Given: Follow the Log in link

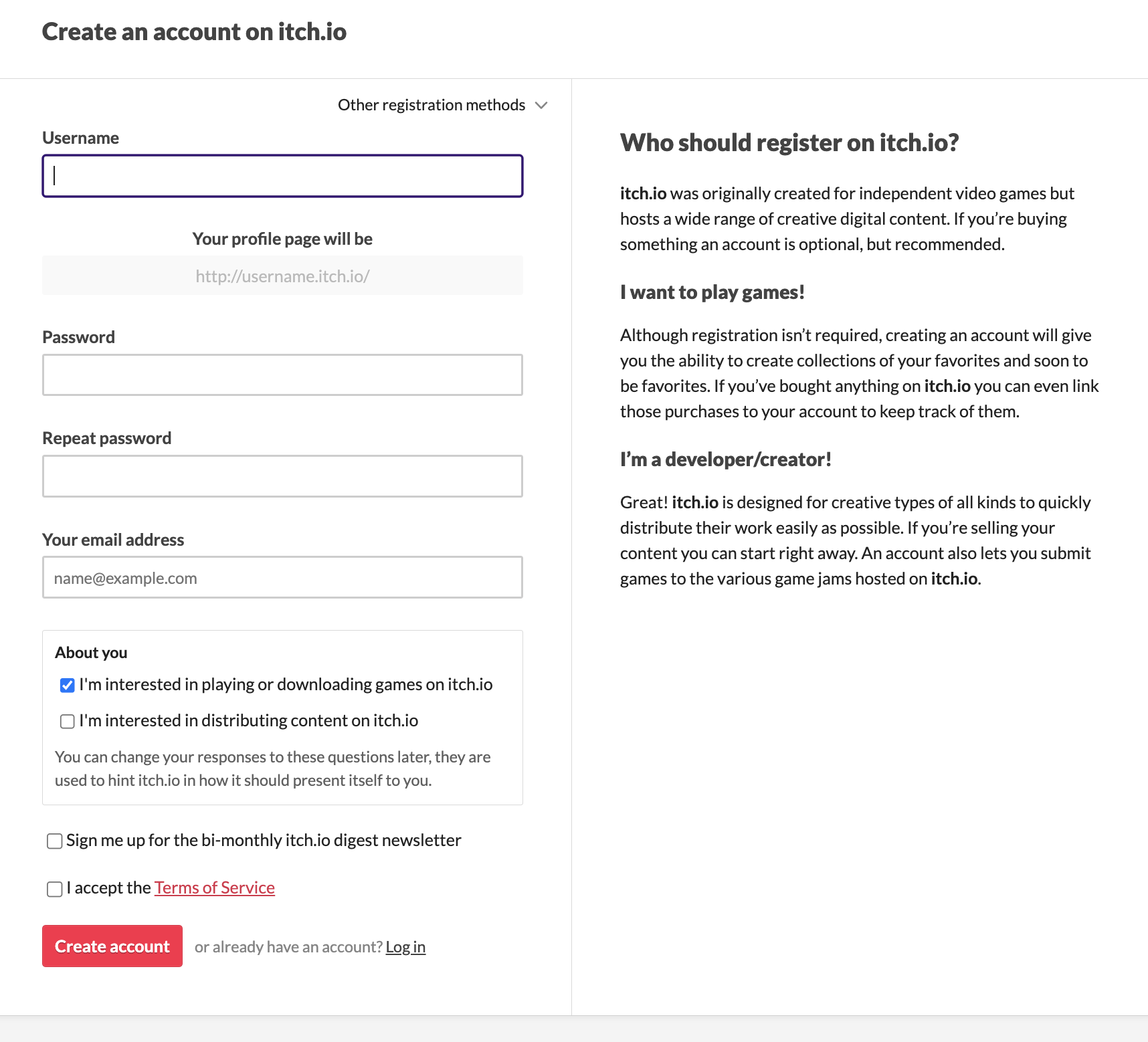Looking at the screenshot, I should pyautogui.click(x=405, y=948).
